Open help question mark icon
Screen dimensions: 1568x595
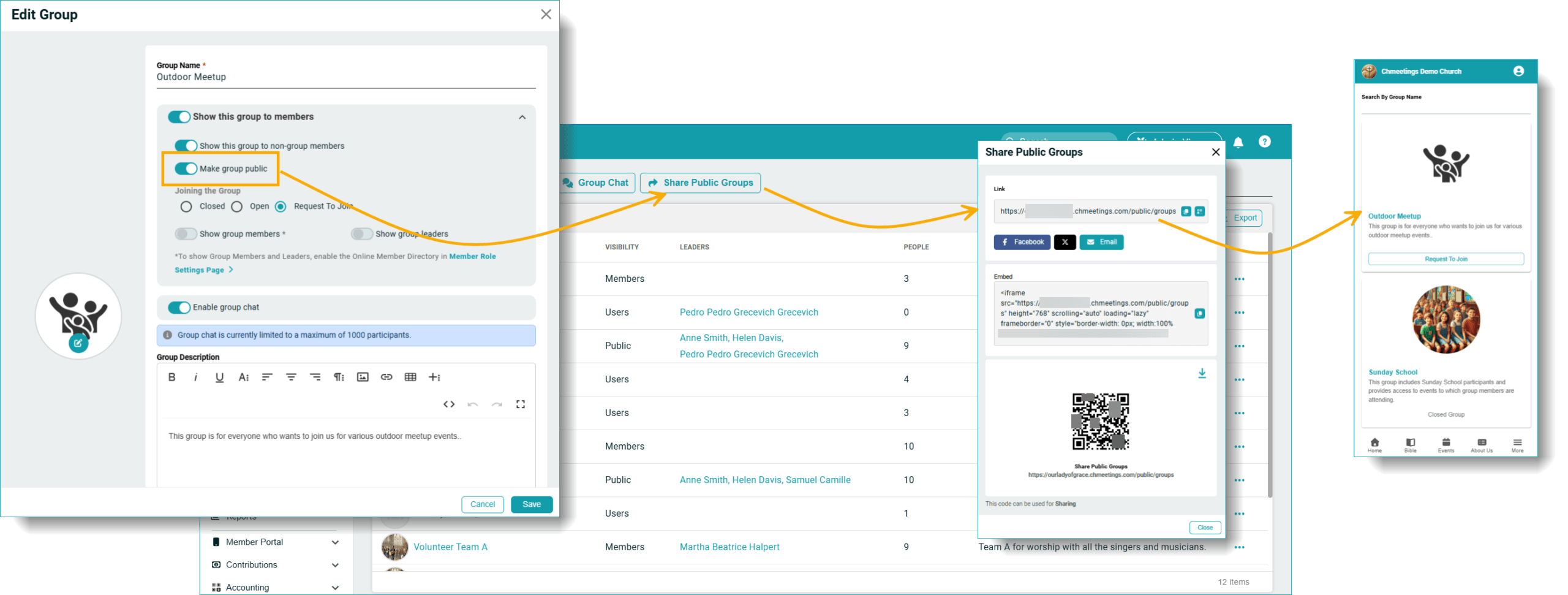[1264, 142]
